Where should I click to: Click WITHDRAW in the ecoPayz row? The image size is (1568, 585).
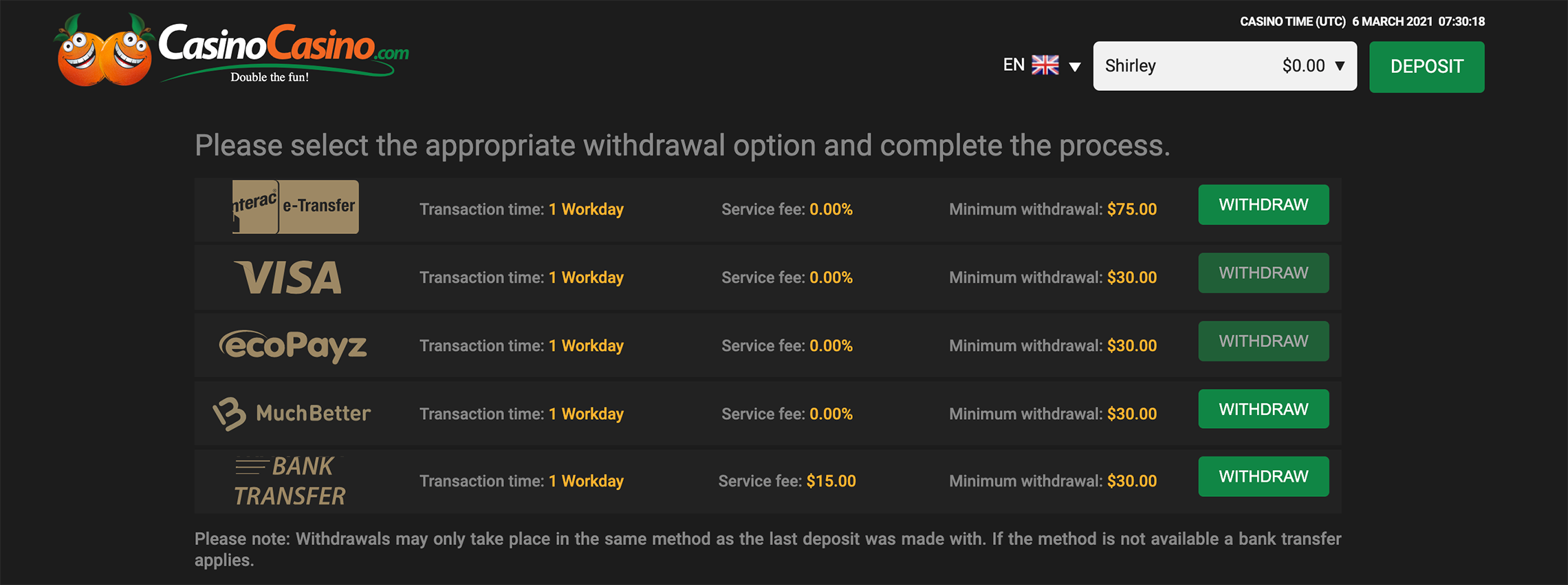pos(1263,341)
